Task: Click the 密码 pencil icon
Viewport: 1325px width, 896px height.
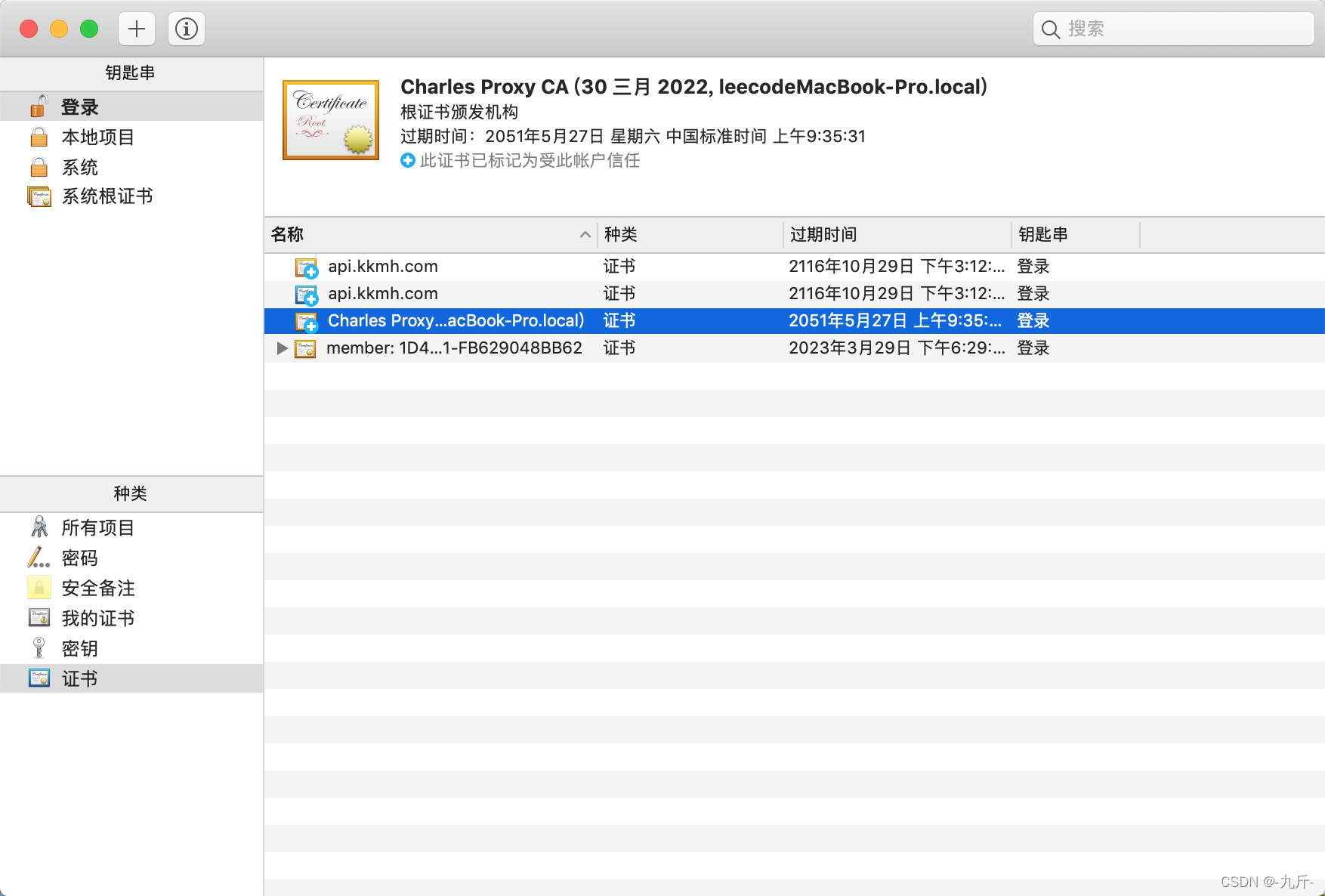Action: (39, 558)
